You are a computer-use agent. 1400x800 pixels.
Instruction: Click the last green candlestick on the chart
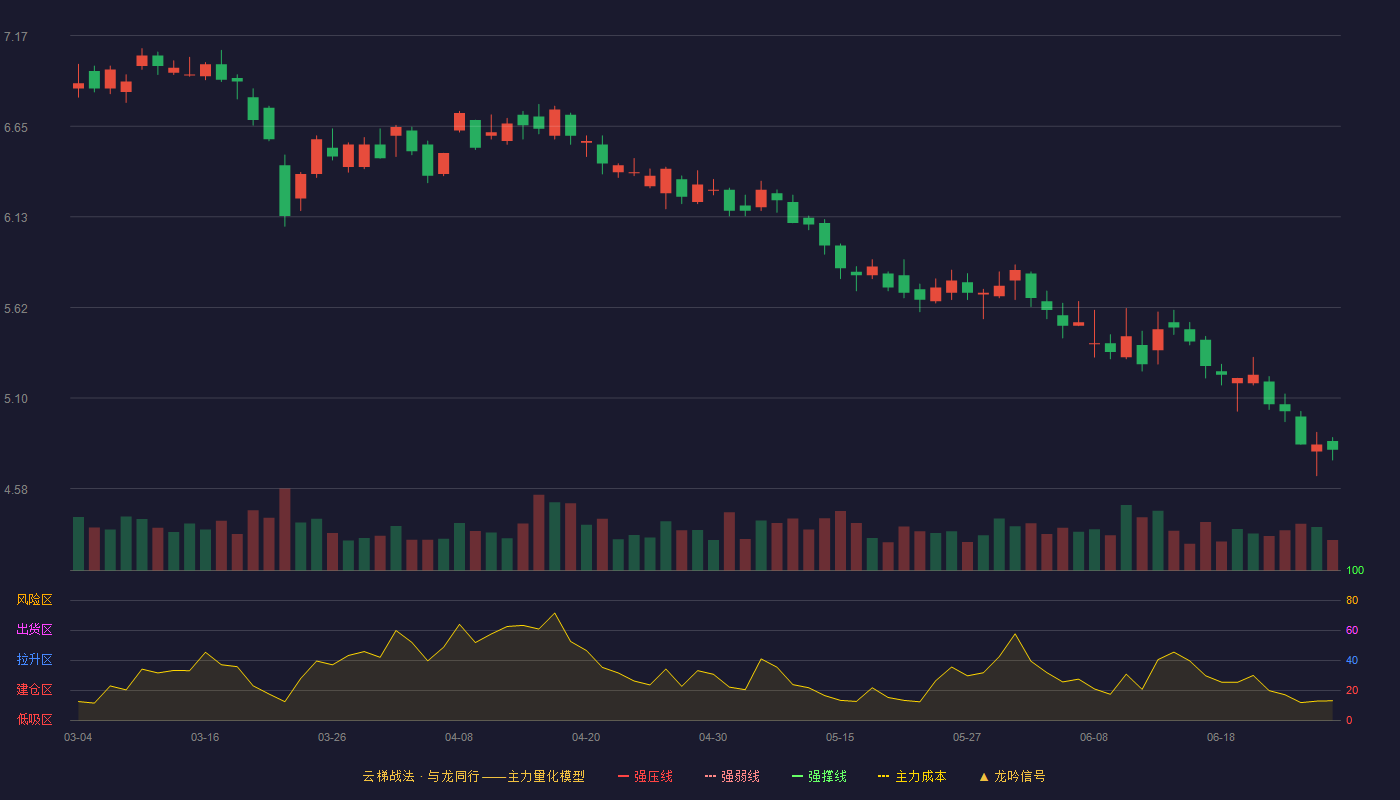[1332, 446]
